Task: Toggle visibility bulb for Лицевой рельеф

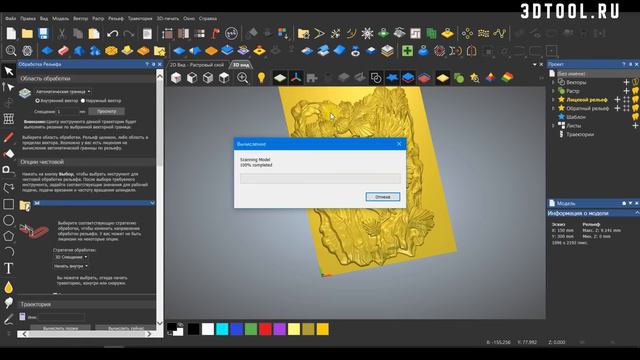Action: (x=636, y=99)
